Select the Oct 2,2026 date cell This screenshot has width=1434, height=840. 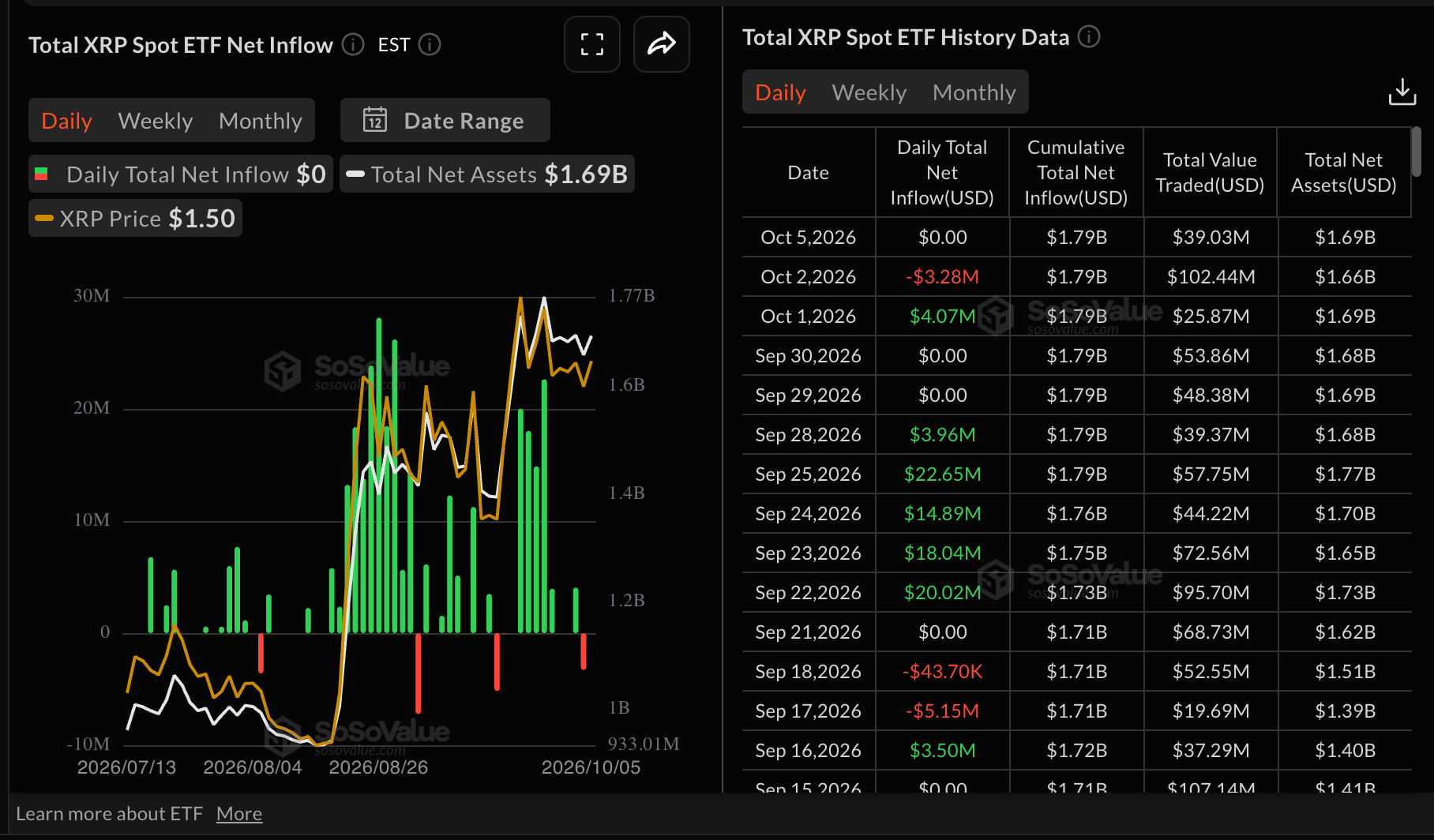coord(809,276)
